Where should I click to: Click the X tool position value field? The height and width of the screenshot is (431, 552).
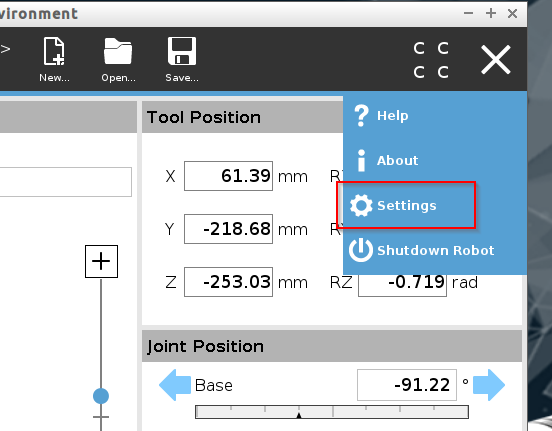228,176
